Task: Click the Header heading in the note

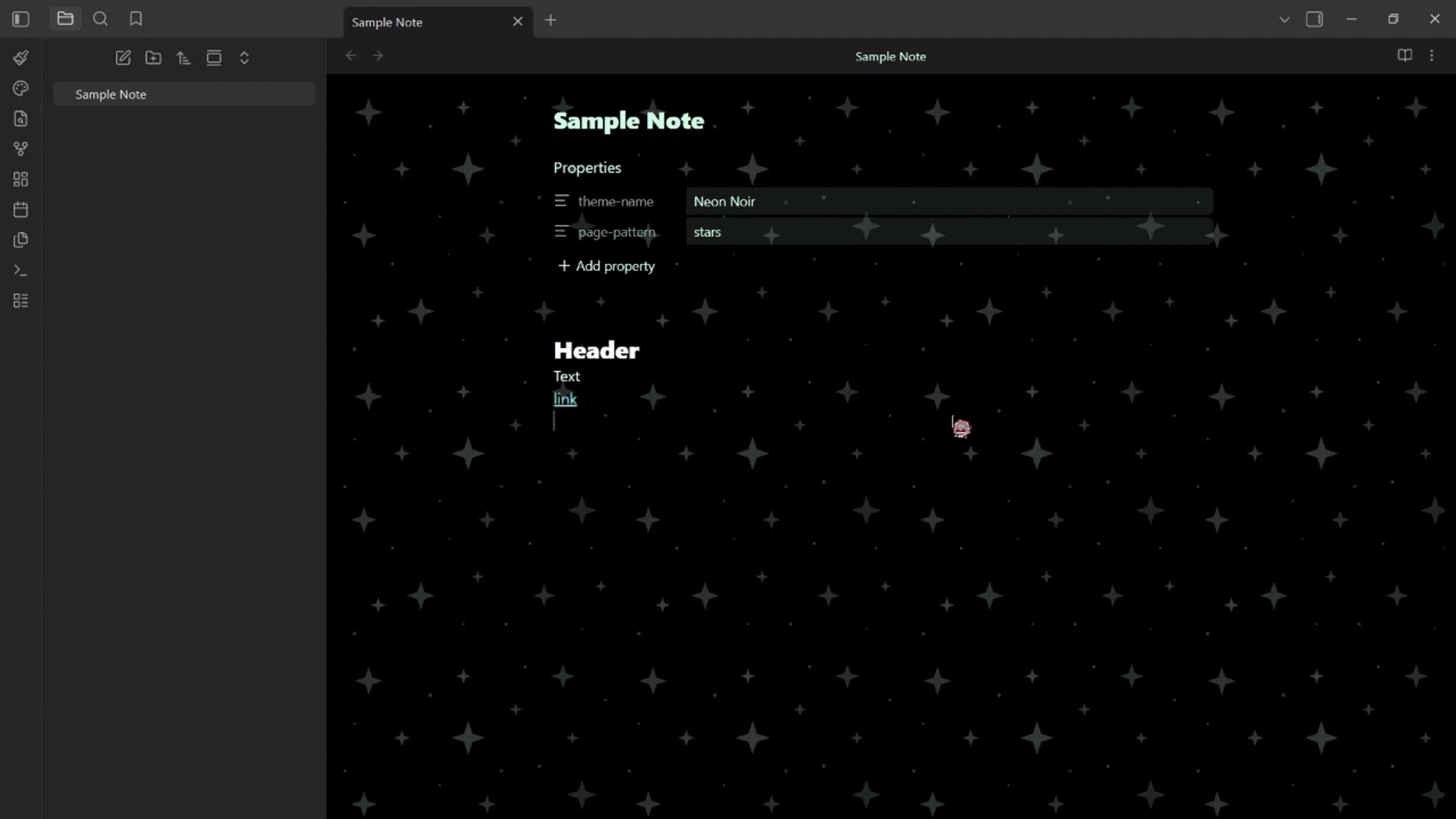Action: tap(596, 350)
